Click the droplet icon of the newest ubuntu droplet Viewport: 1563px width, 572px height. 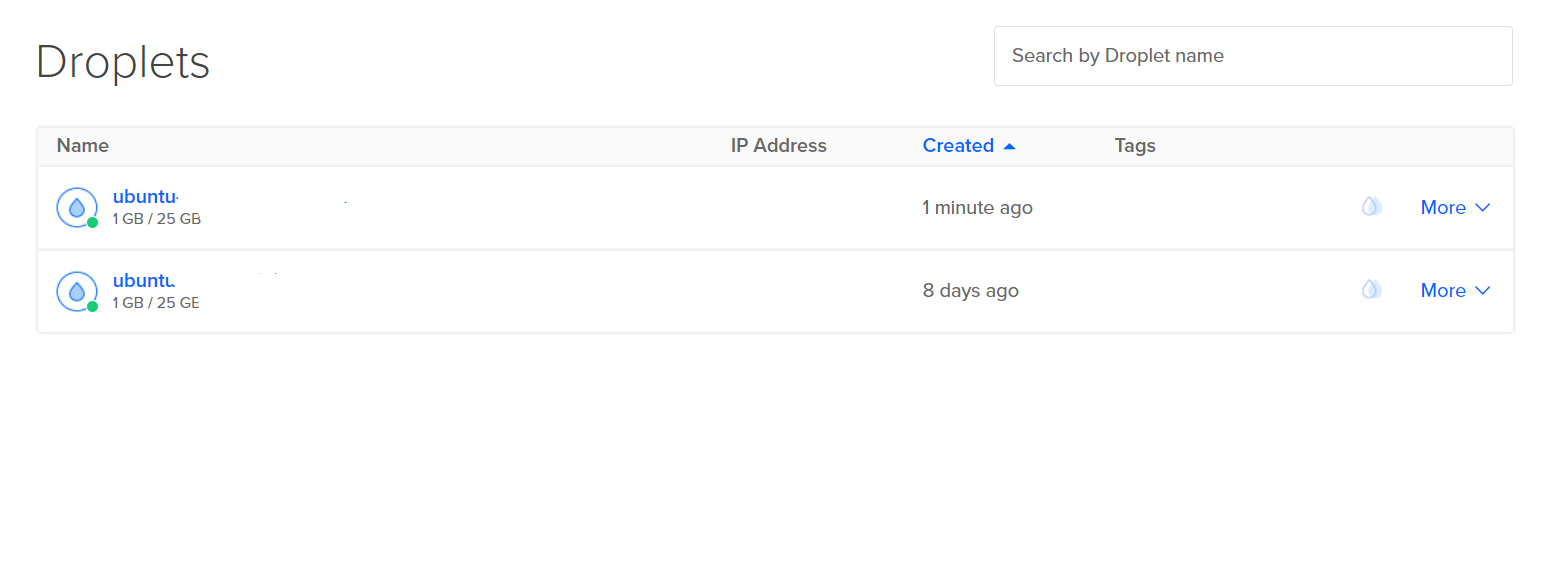[x=76, y=207]
